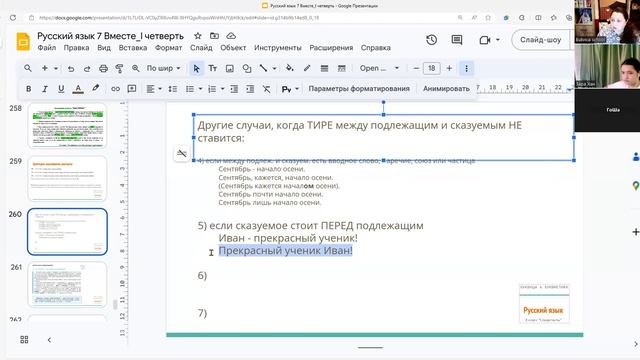Open the 'Инструменты' menu

278,48
